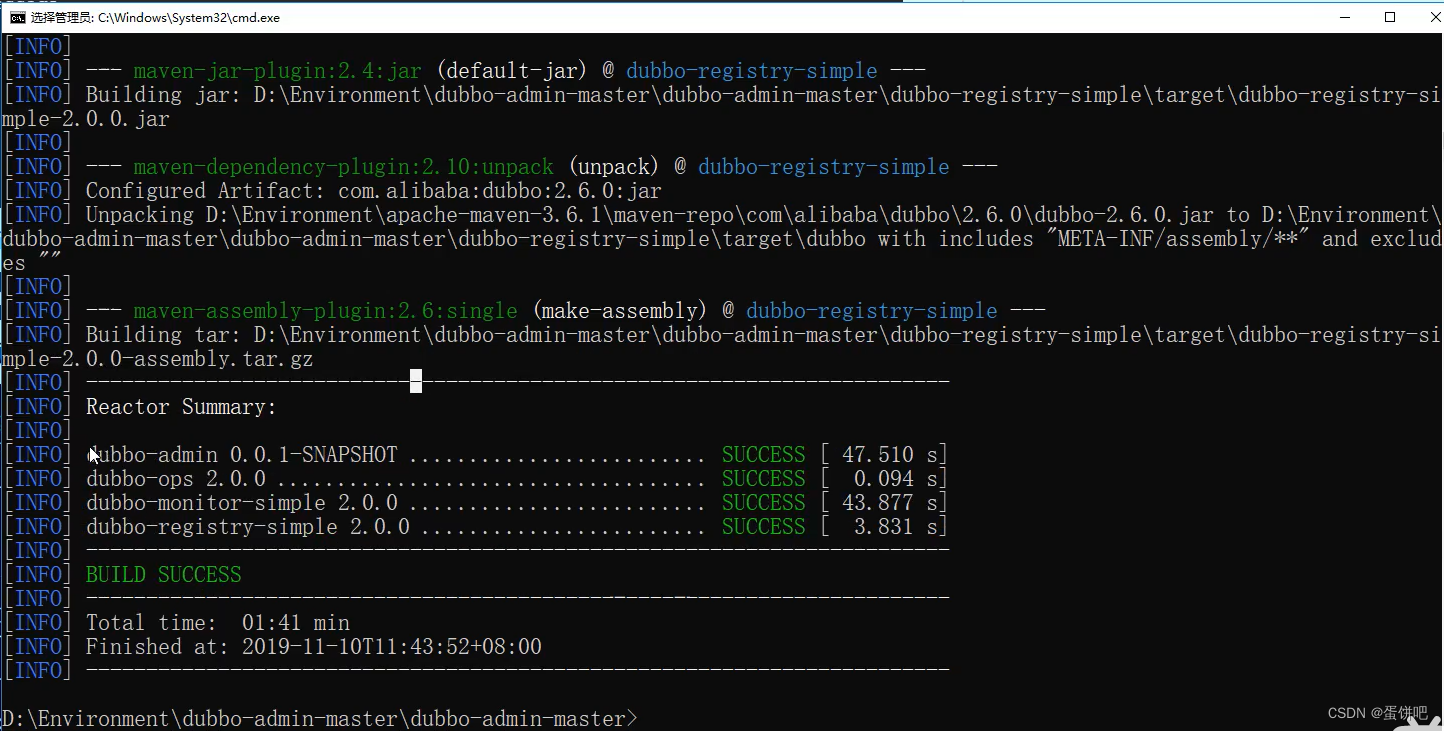Click 'maven-dependency-plugin:2.10:unpack' text
Image resolution: width=1444 pixels, height=731 pixels.
344,167
